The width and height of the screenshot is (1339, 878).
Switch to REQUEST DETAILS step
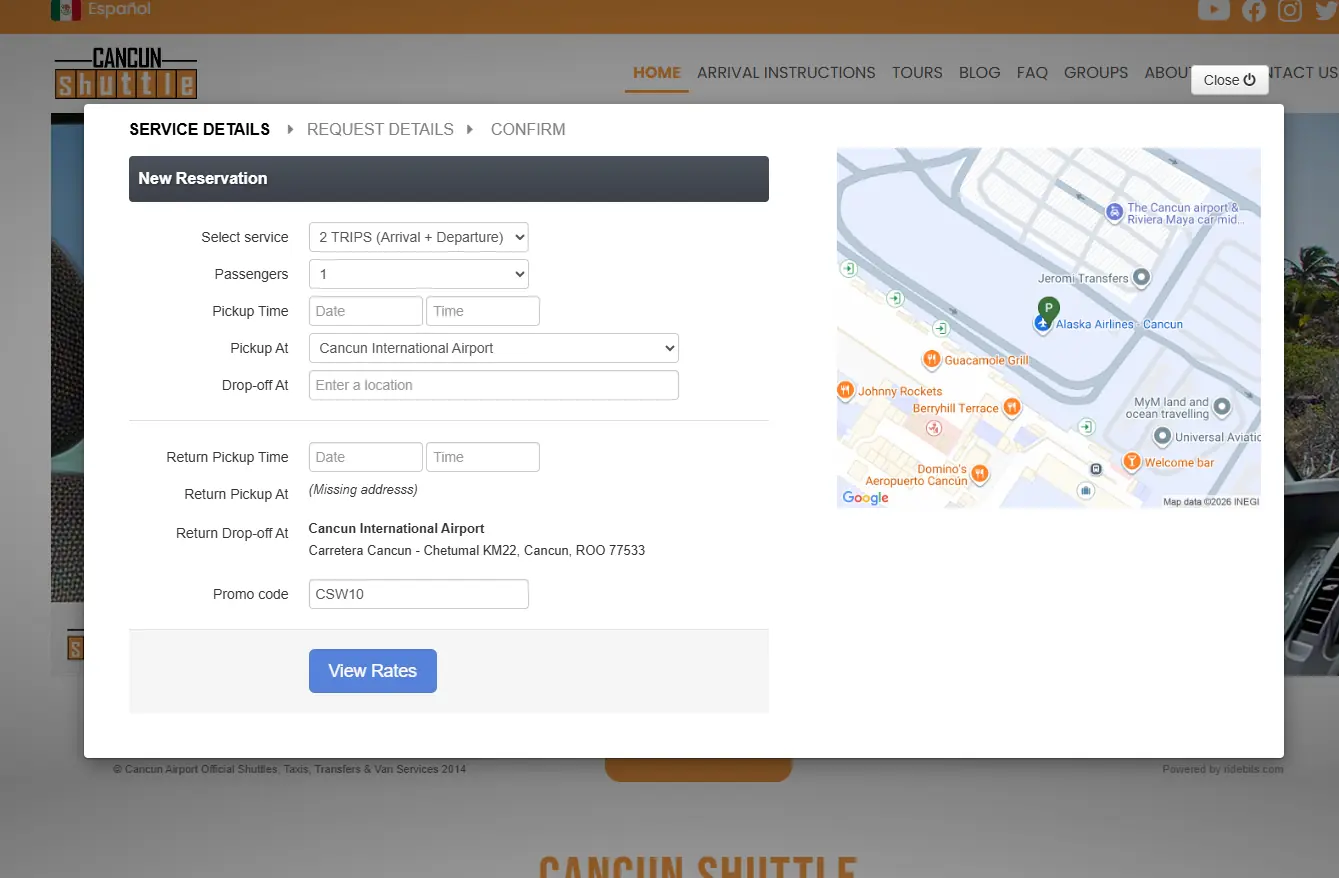coord(380,129)
